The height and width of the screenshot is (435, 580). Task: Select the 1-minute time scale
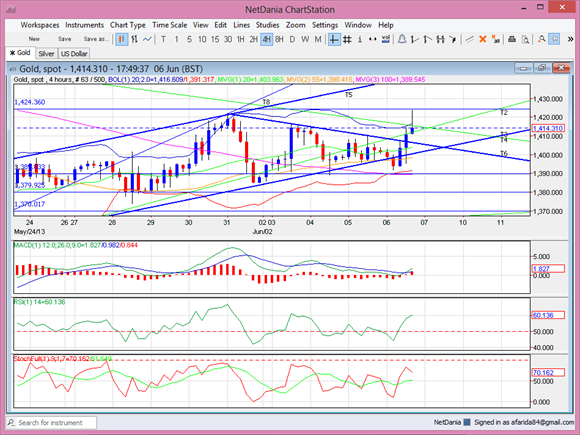point(176,39)
